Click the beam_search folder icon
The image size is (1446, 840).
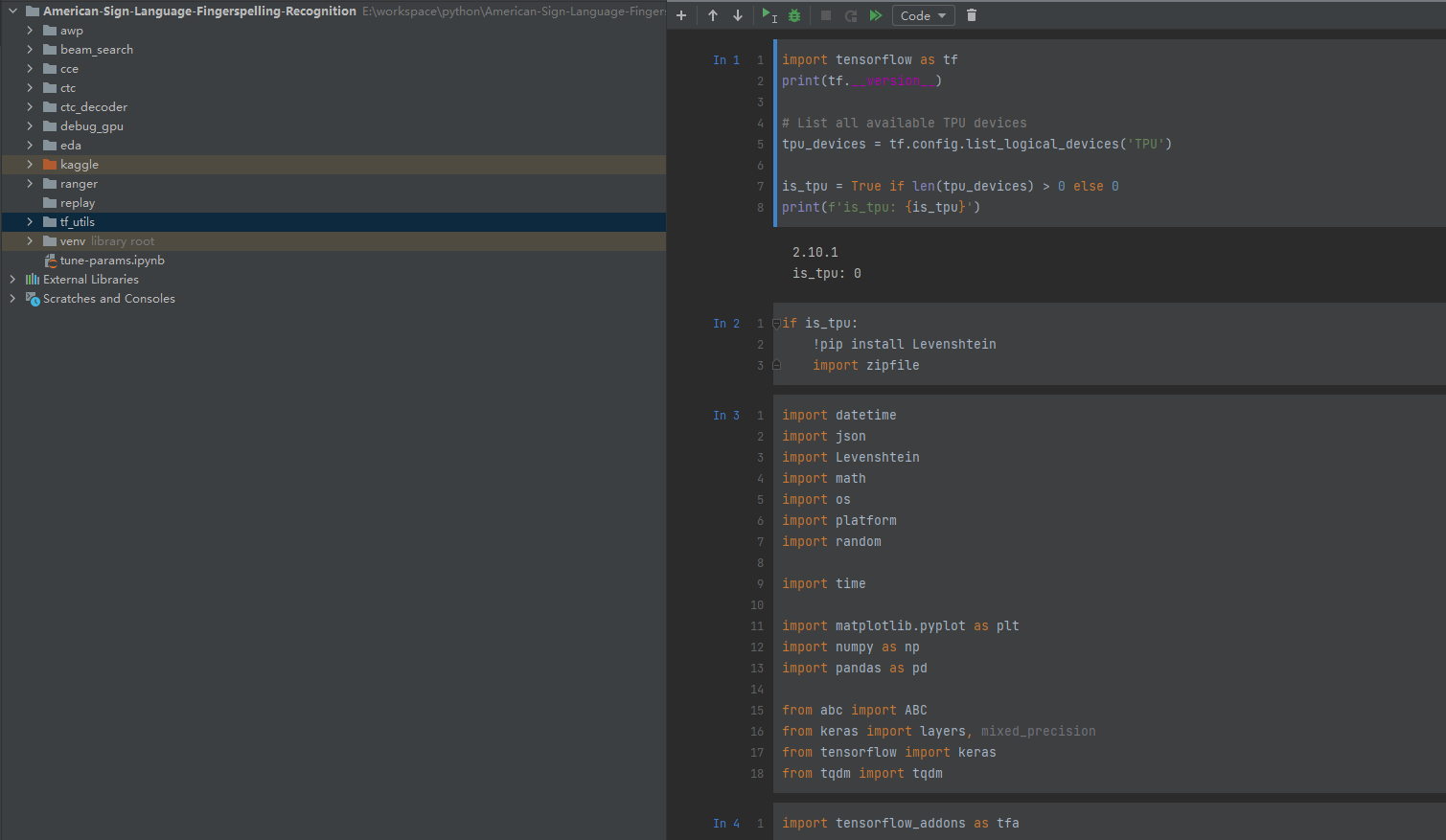point(50,50)
